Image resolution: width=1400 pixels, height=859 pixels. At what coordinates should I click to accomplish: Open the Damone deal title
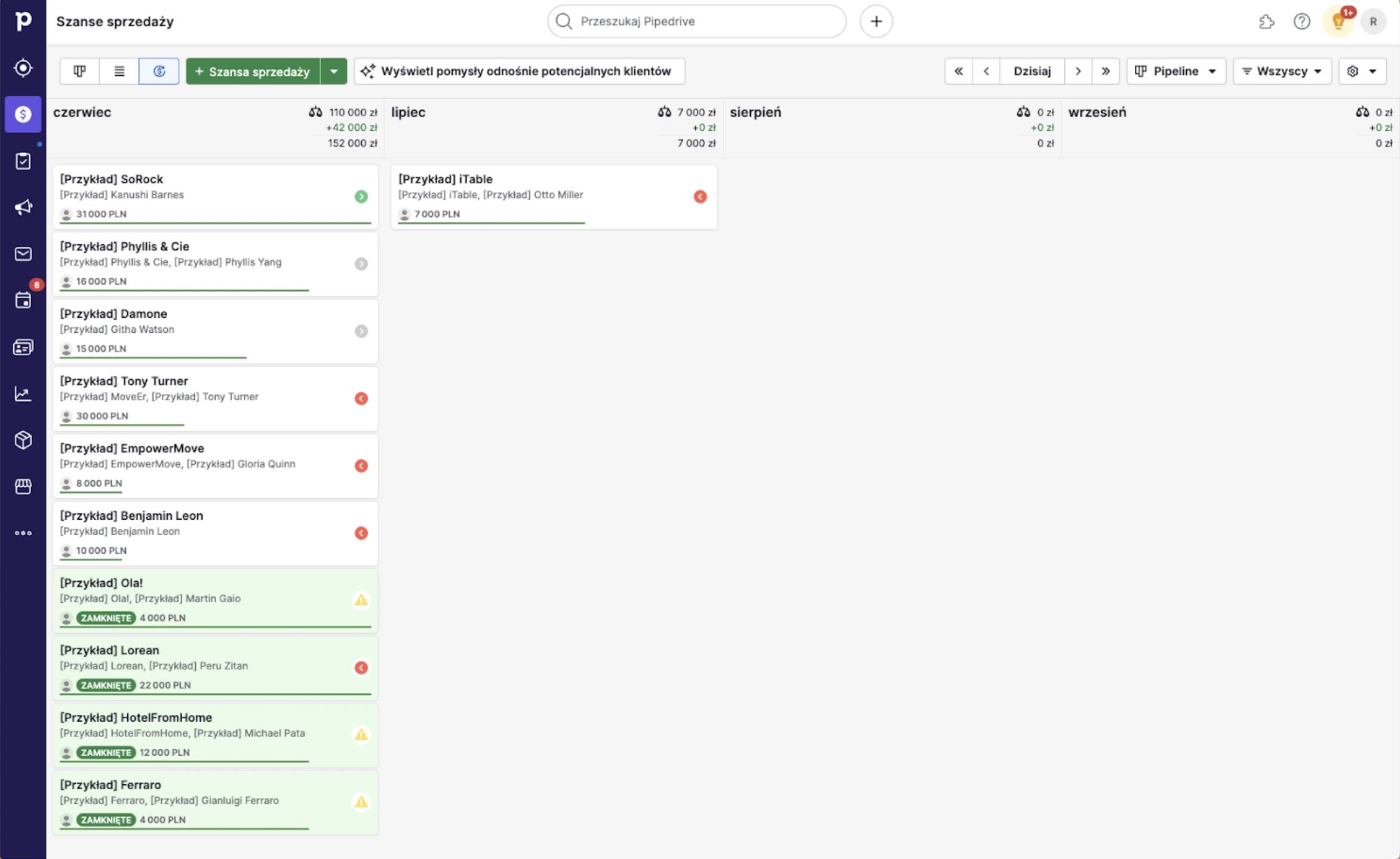pos(113,314)
